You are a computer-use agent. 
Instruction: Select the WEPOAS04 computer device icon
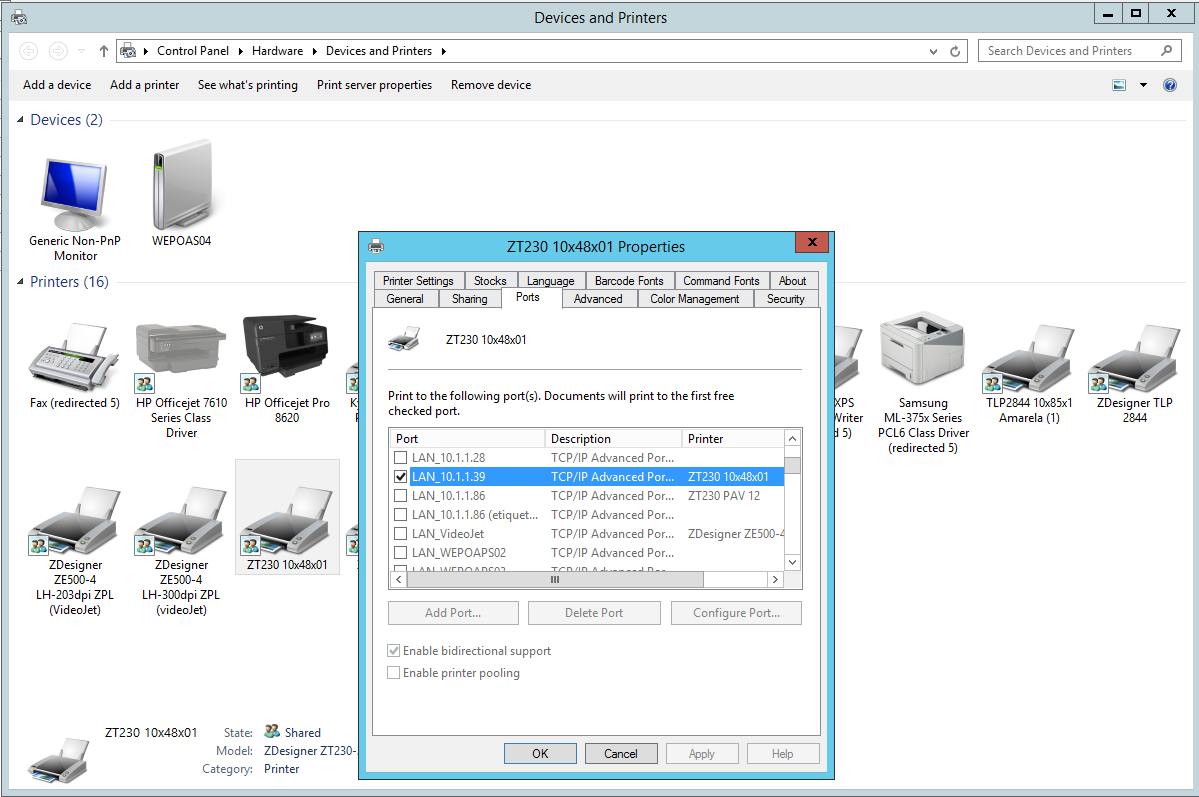182,184
